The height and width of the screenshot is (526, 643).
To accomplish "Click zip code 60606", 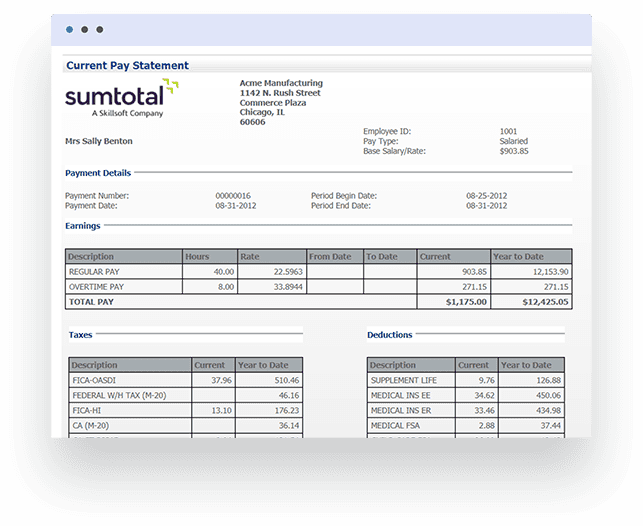I will click(x=252, y=122).
